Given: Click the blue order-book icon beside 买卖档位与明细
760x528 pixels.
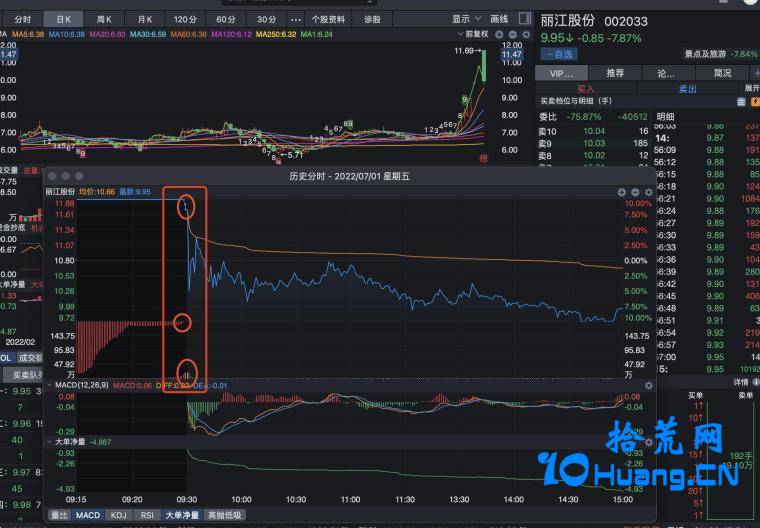Looking at the screenshot, I should coord(741,101).
